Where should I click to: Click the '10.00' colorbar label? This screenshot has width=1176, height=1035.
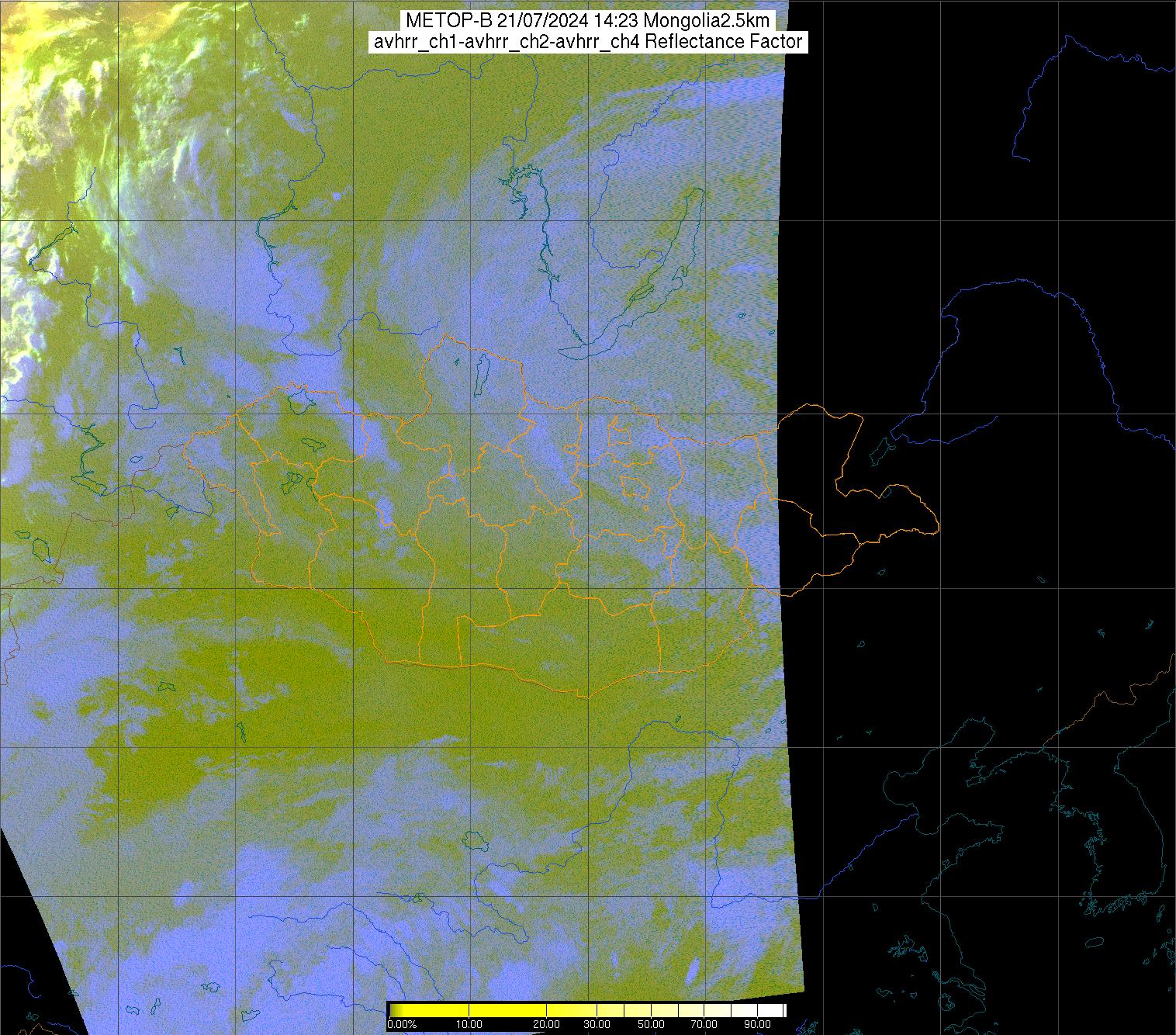469,1024
